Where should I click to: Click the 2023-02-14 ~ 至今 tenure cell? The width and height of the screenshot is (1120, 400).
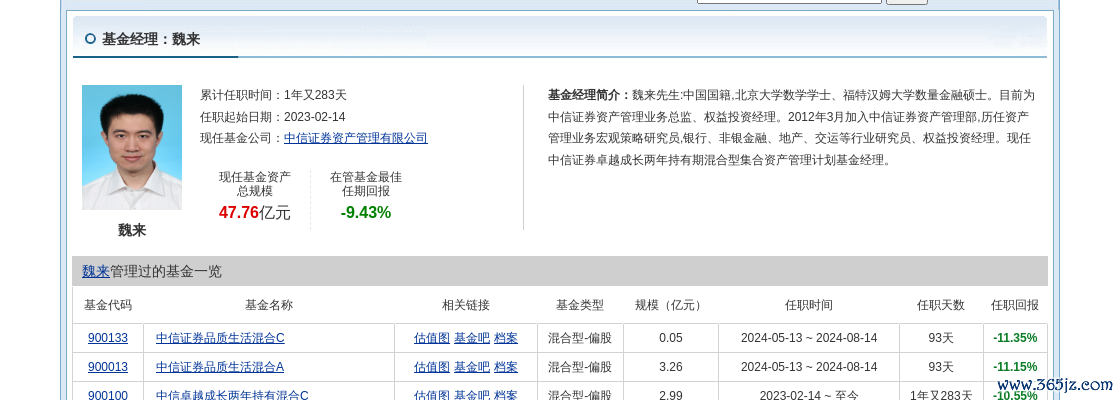coord(809,394)
